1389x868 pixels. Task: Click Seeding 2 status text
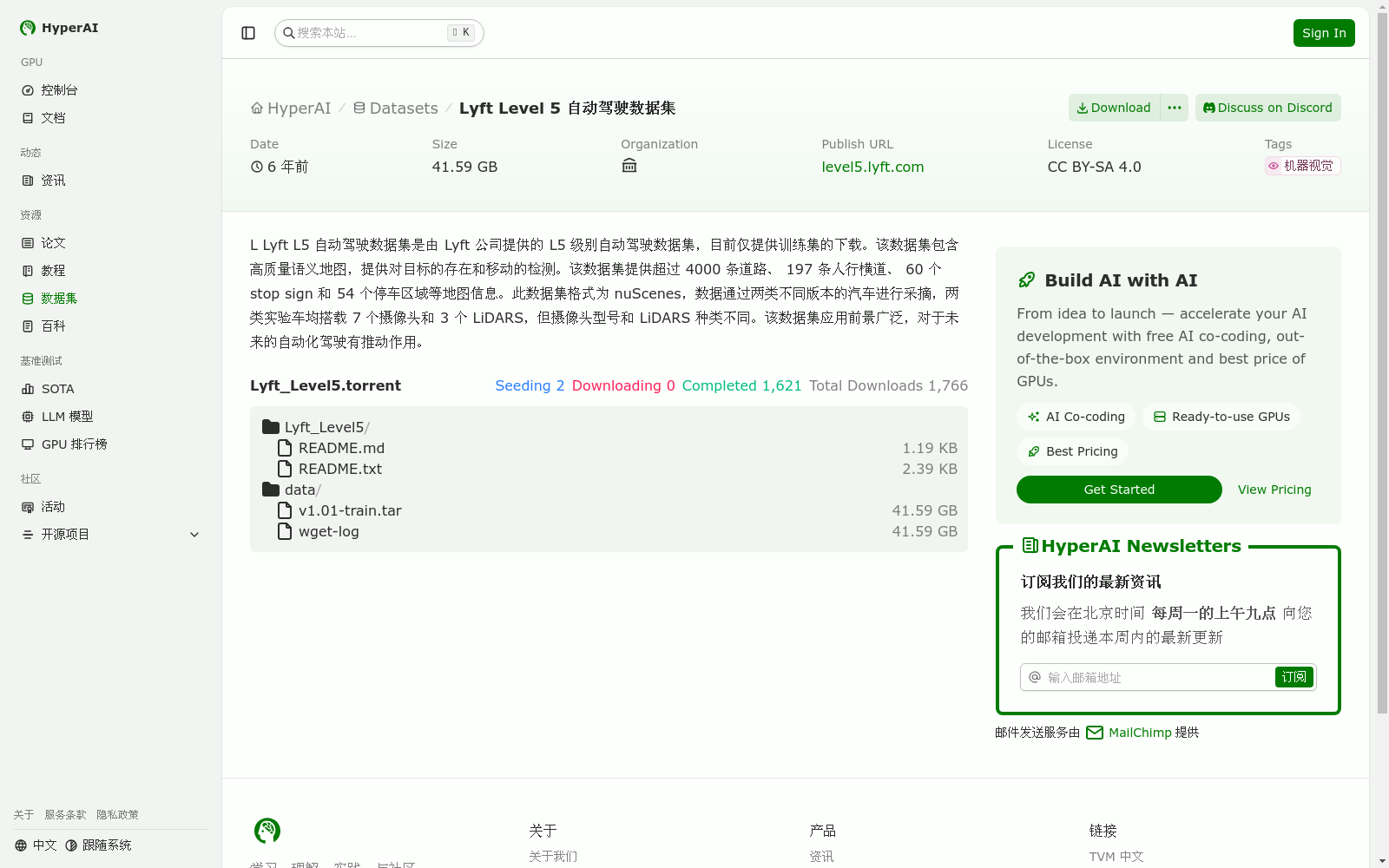(530, 385)
